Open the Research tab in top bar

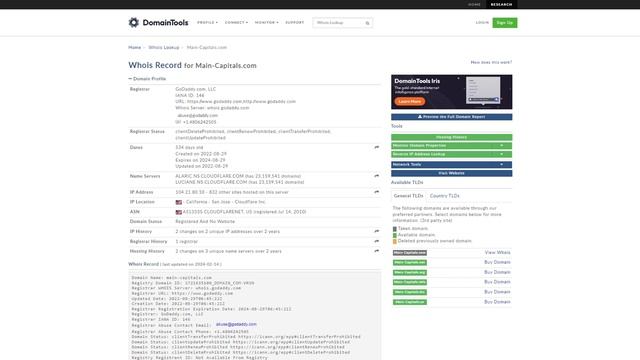point(501,4)
